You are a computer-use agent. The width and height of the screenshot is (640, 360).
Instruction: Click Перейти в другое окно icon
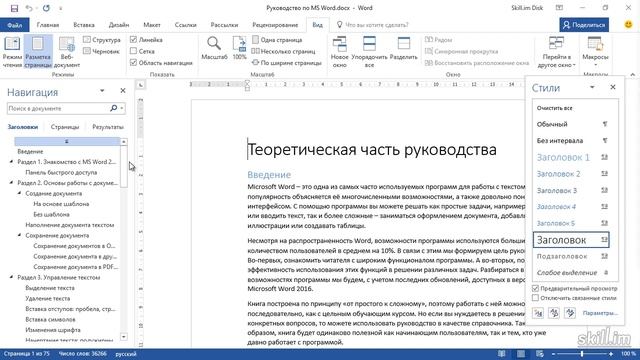pos(556,52)
